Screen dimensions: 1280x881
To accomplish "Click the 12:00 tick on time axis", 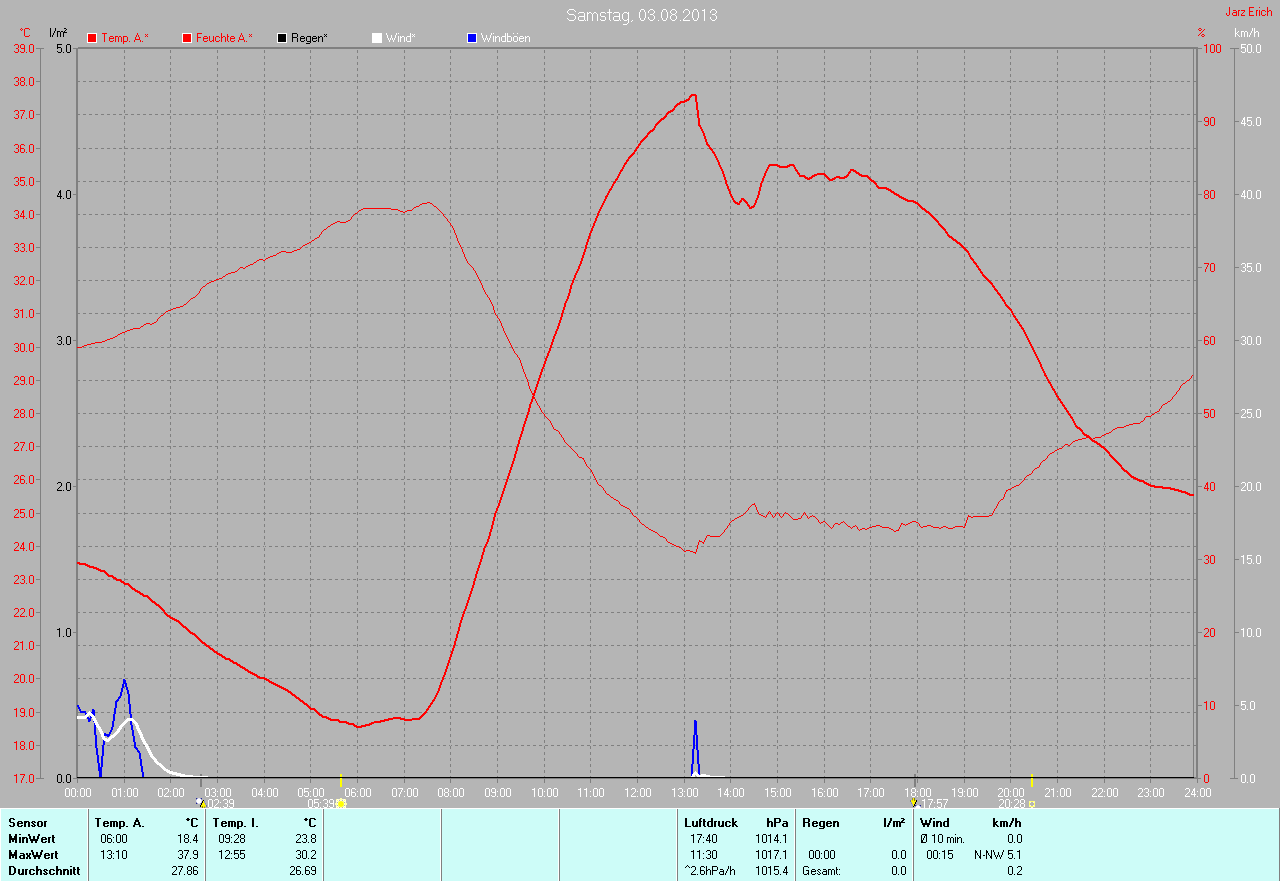I will (x=637, y=792).
